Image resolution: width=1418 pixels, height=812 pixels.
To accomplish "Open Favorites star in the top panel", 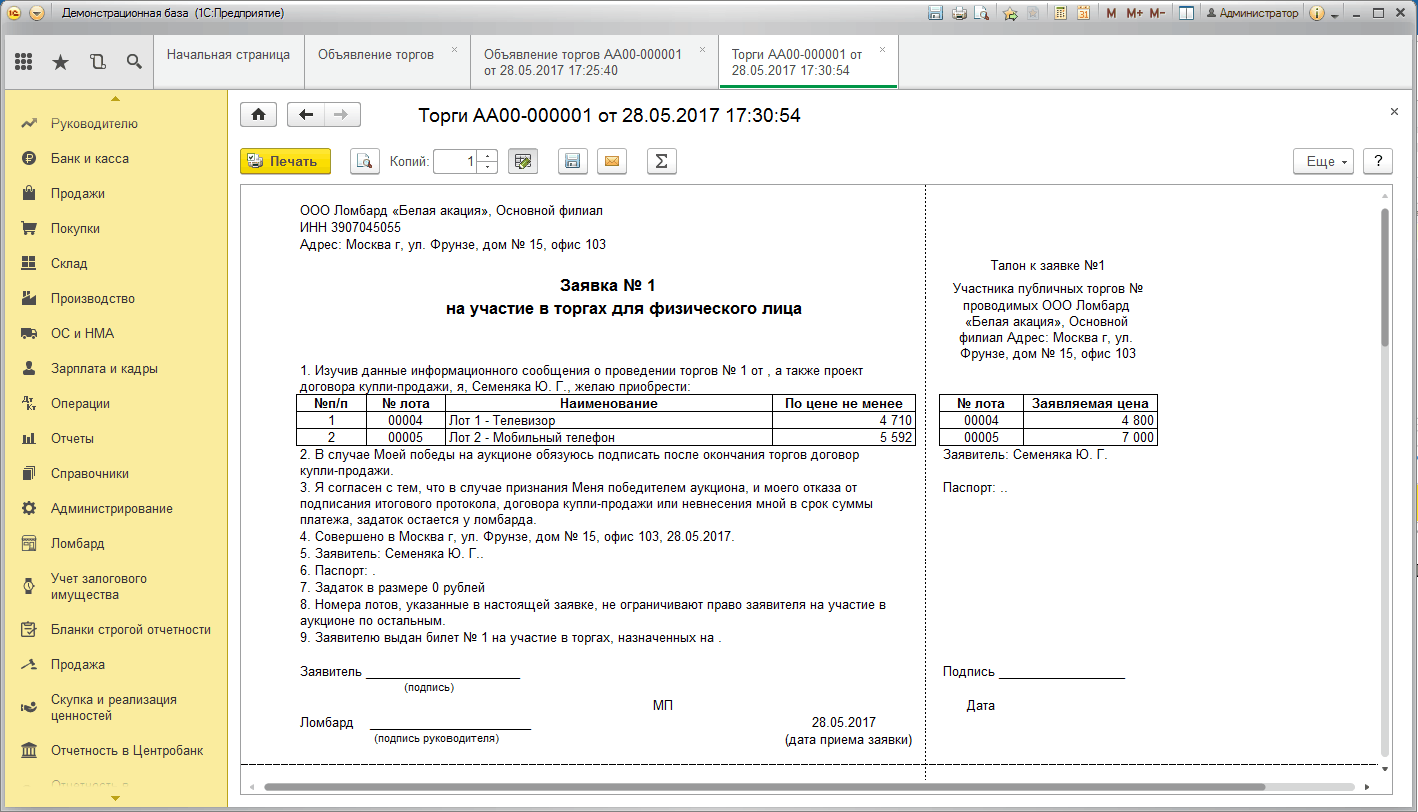I will click(x=60, y=62).
